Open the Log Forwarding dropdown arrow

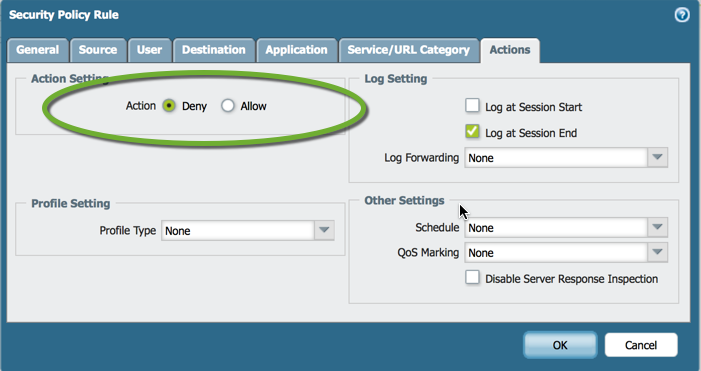point(657,157)
